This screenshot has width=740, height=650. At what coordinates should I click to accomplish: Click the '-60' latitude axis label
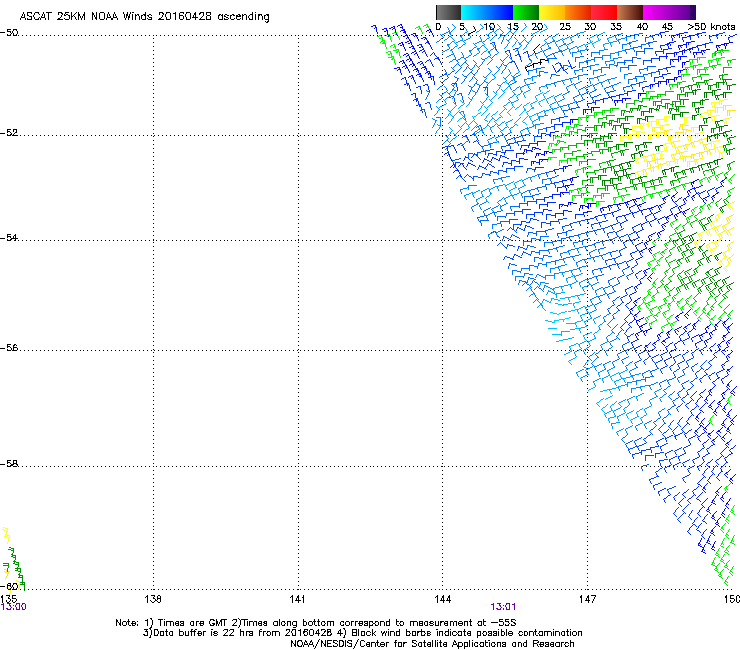(x=9, y=586)
